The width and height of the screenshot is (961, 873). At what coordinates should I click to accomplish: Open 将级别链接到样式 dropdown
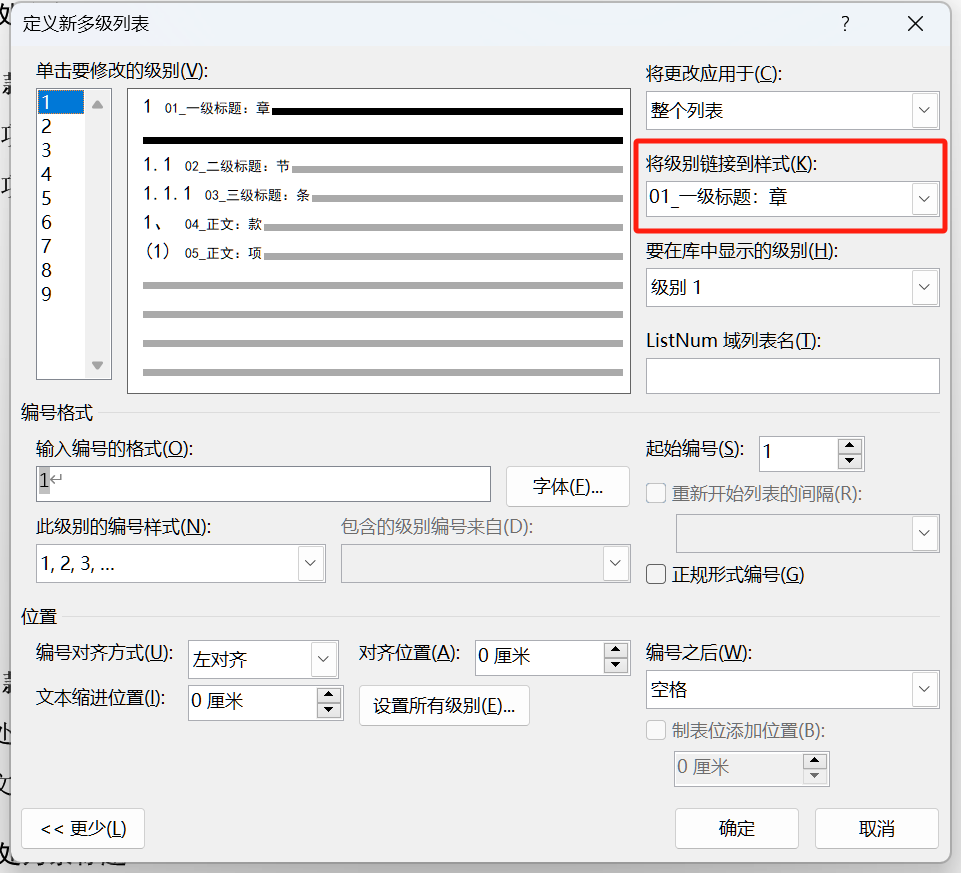click(x=924, y=198)
